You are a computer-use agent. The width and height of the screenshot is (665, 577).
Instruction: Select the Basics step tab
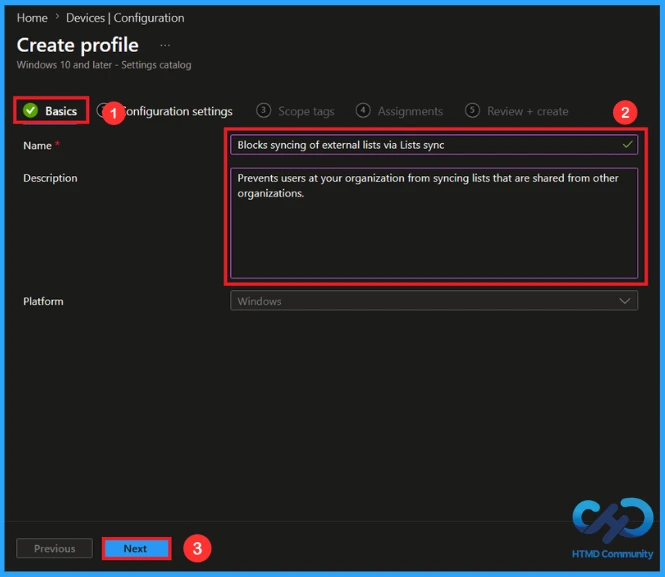pyautogui.click(x=51, y=111)
